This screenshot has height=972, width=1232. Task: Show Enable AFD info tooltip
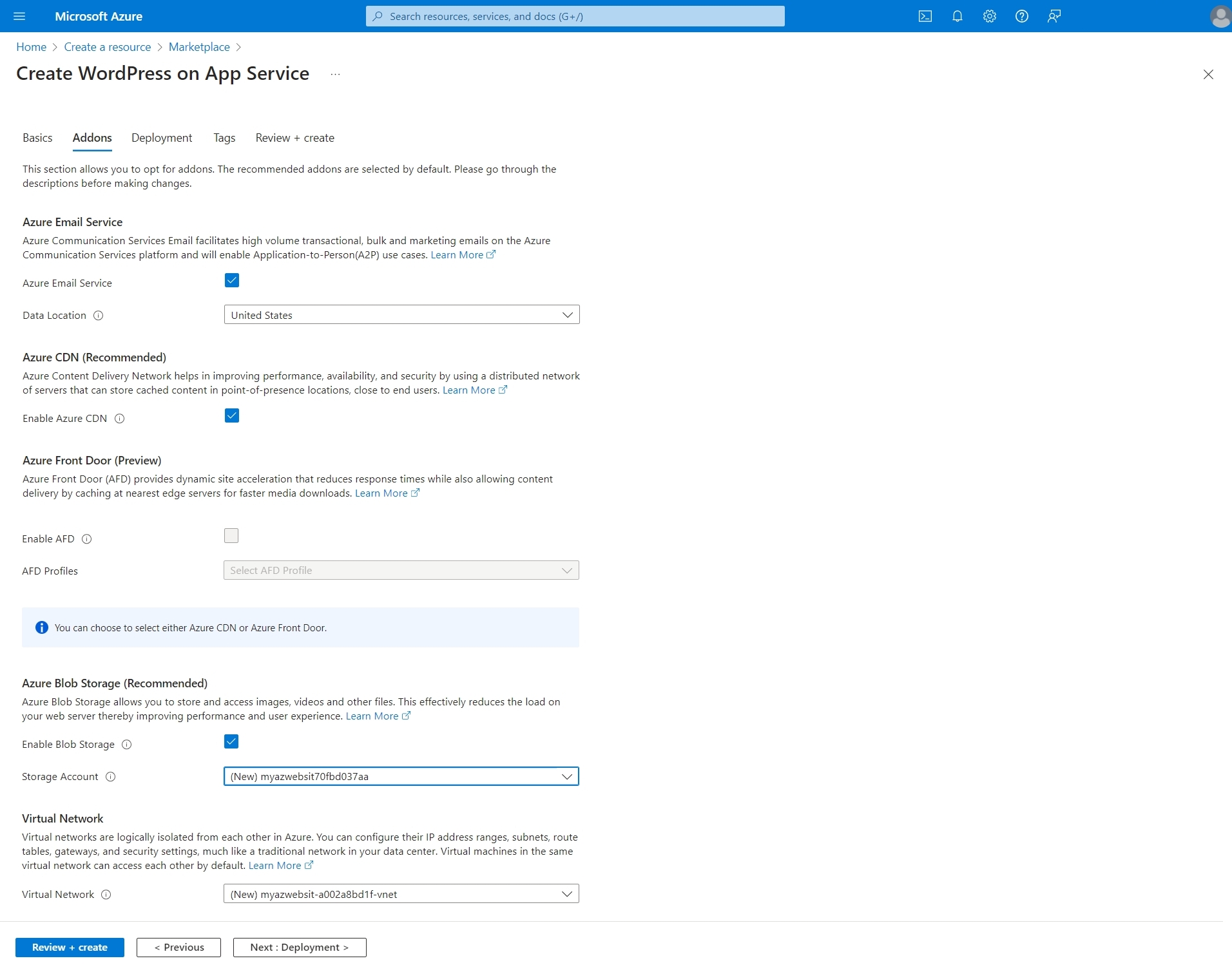coord(87,538)
